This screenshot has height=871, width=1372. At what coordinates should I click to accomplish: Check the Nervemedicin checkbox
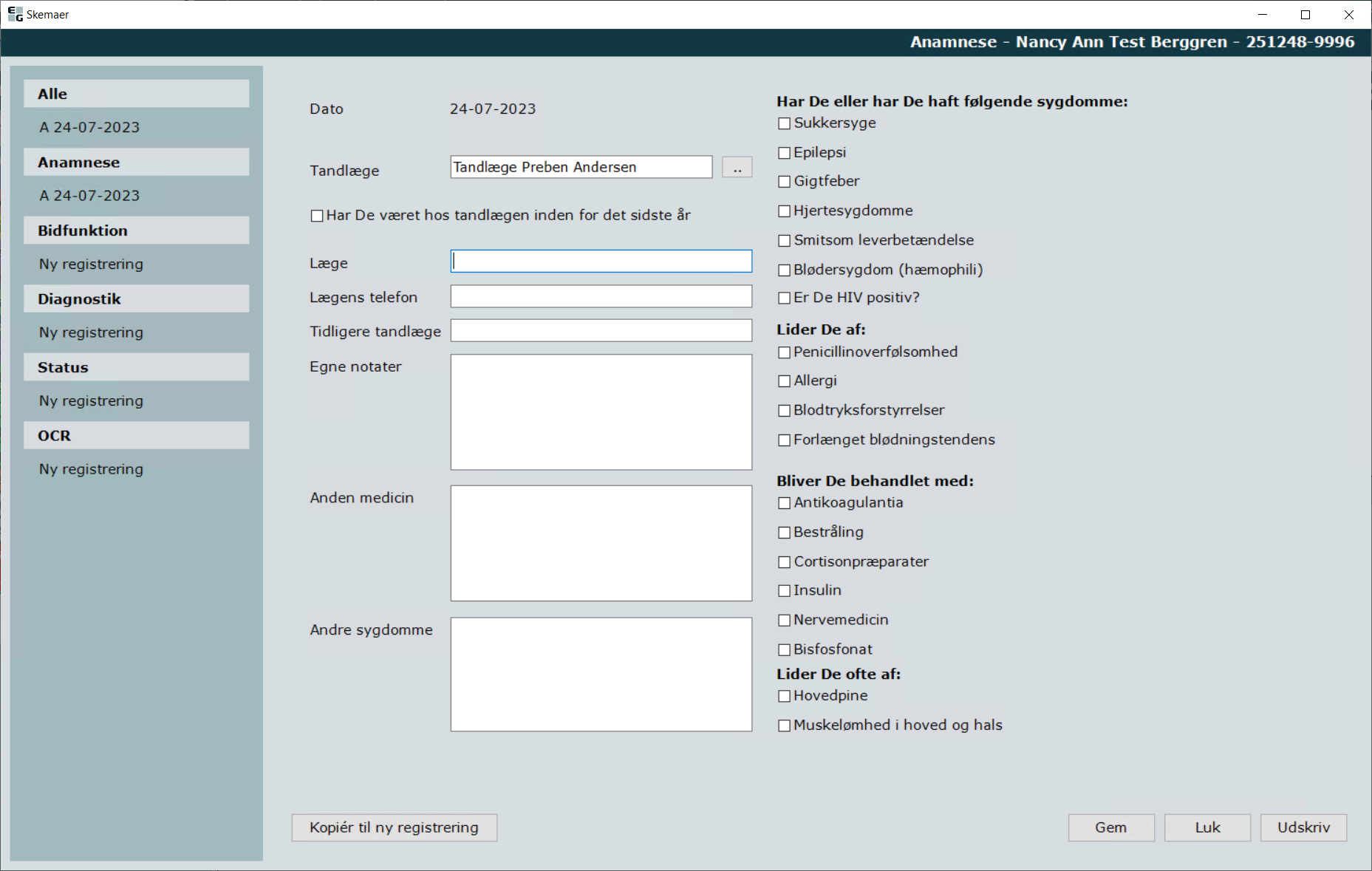785,621
